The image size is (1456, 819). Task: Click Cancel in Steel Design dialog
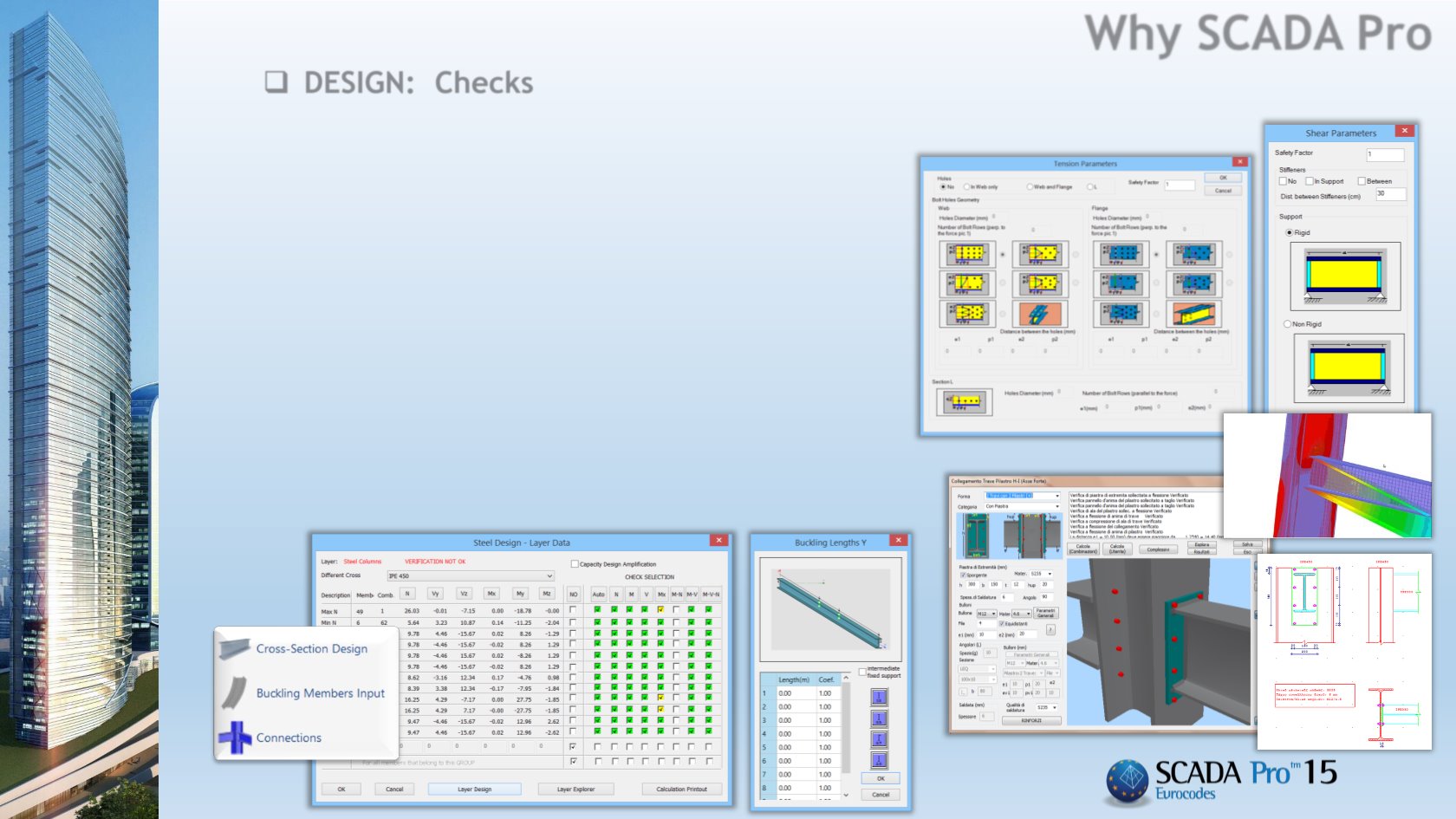(394, 789)
